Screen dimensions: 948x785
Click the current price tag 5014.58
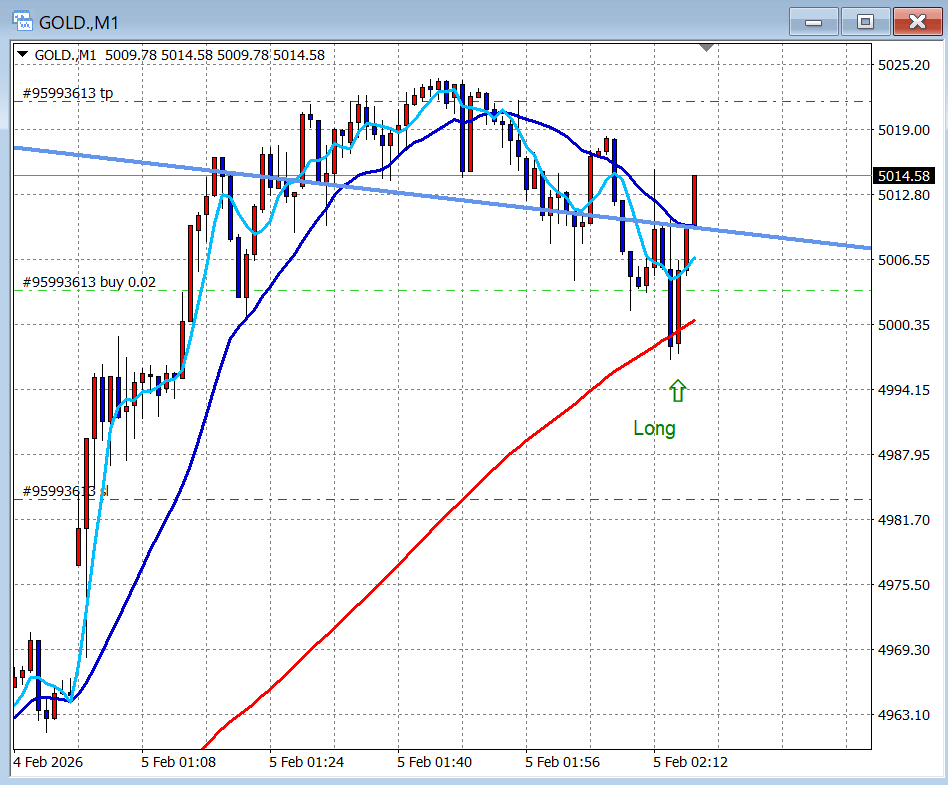click(x=903, y=176)
